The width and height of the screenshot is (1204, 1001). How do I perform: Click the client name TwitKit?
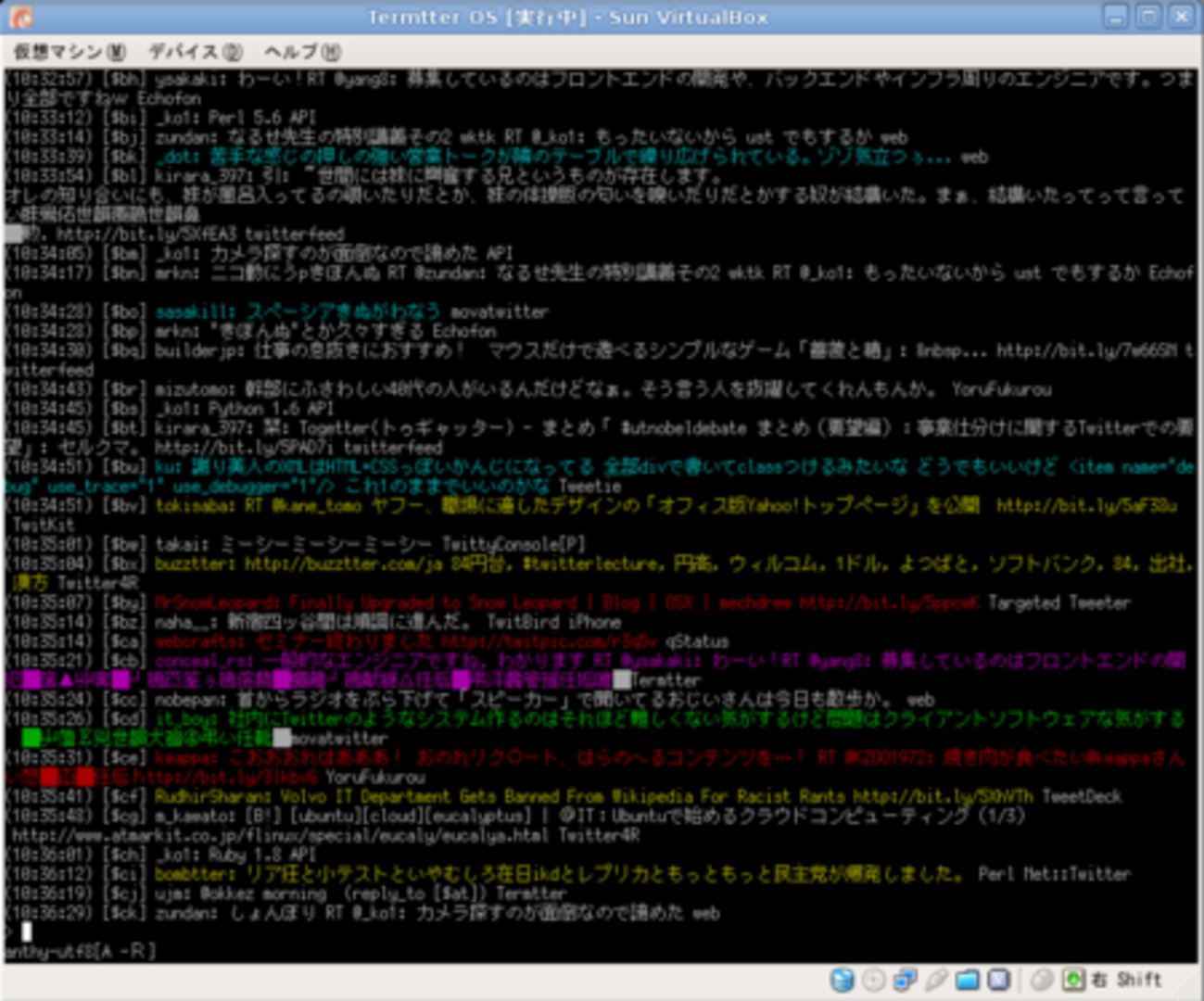click(43, 525)
